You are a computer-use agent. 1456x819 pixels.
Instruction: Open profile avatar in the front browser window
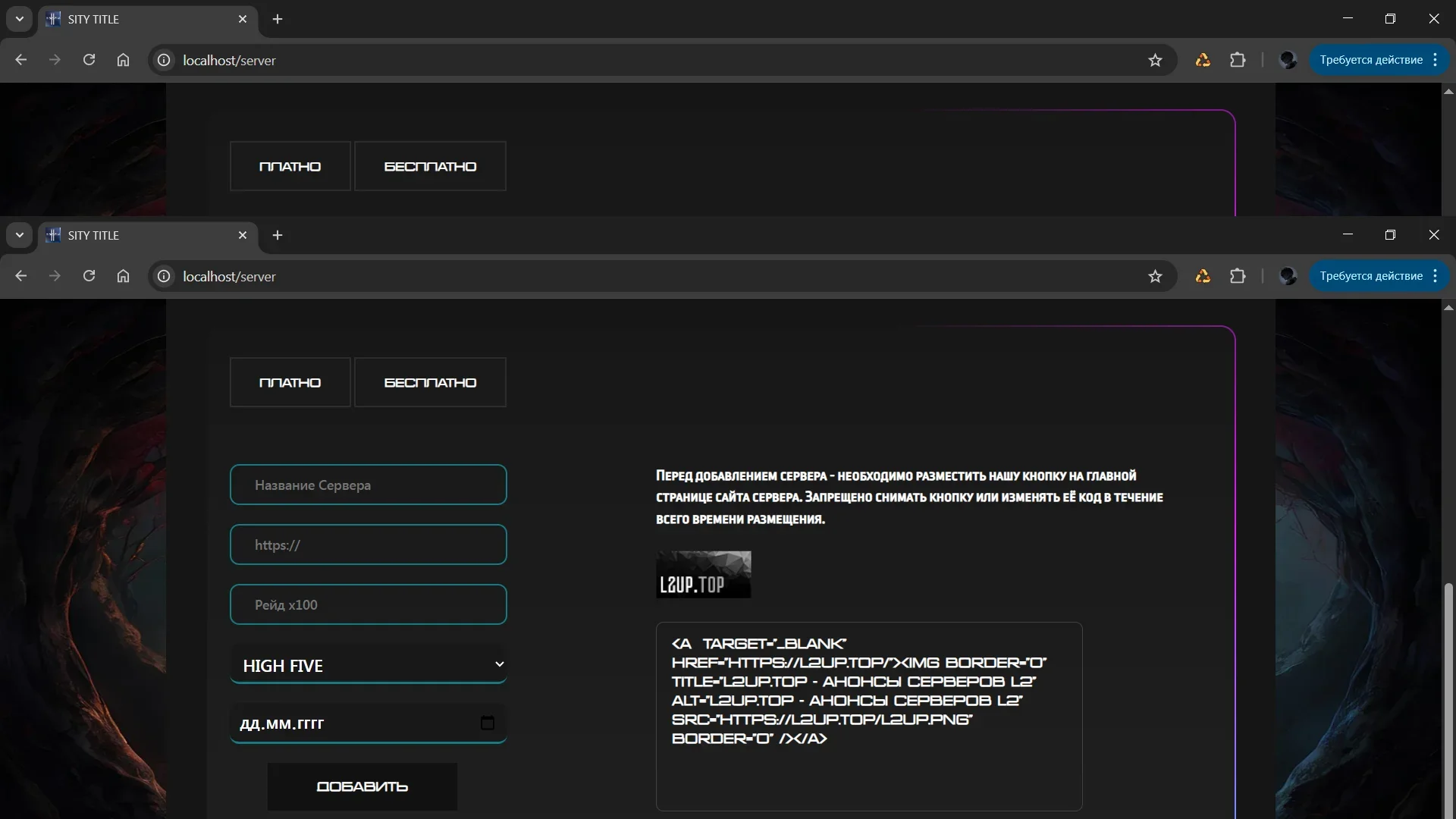(1288, 276)
